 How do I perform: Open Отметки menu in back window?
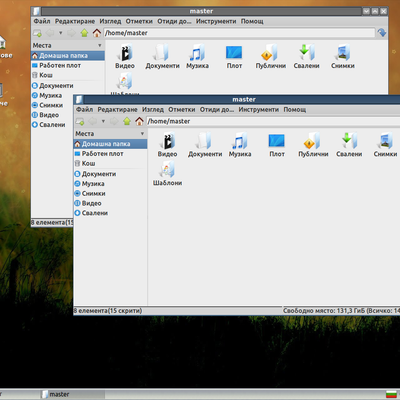click(139, 21)
